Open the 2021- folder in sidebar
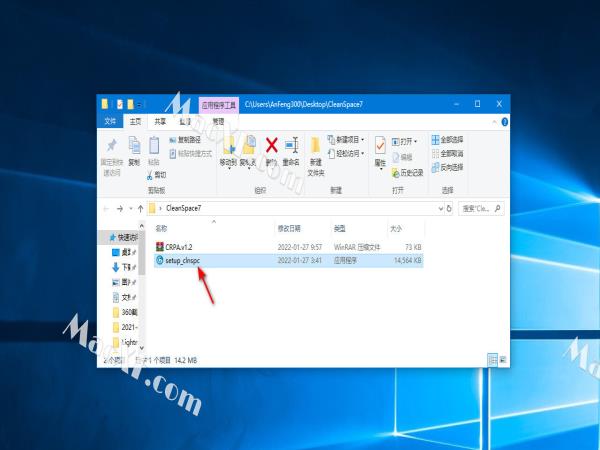Viewport: 600px width, 450px height. point(124,327)
